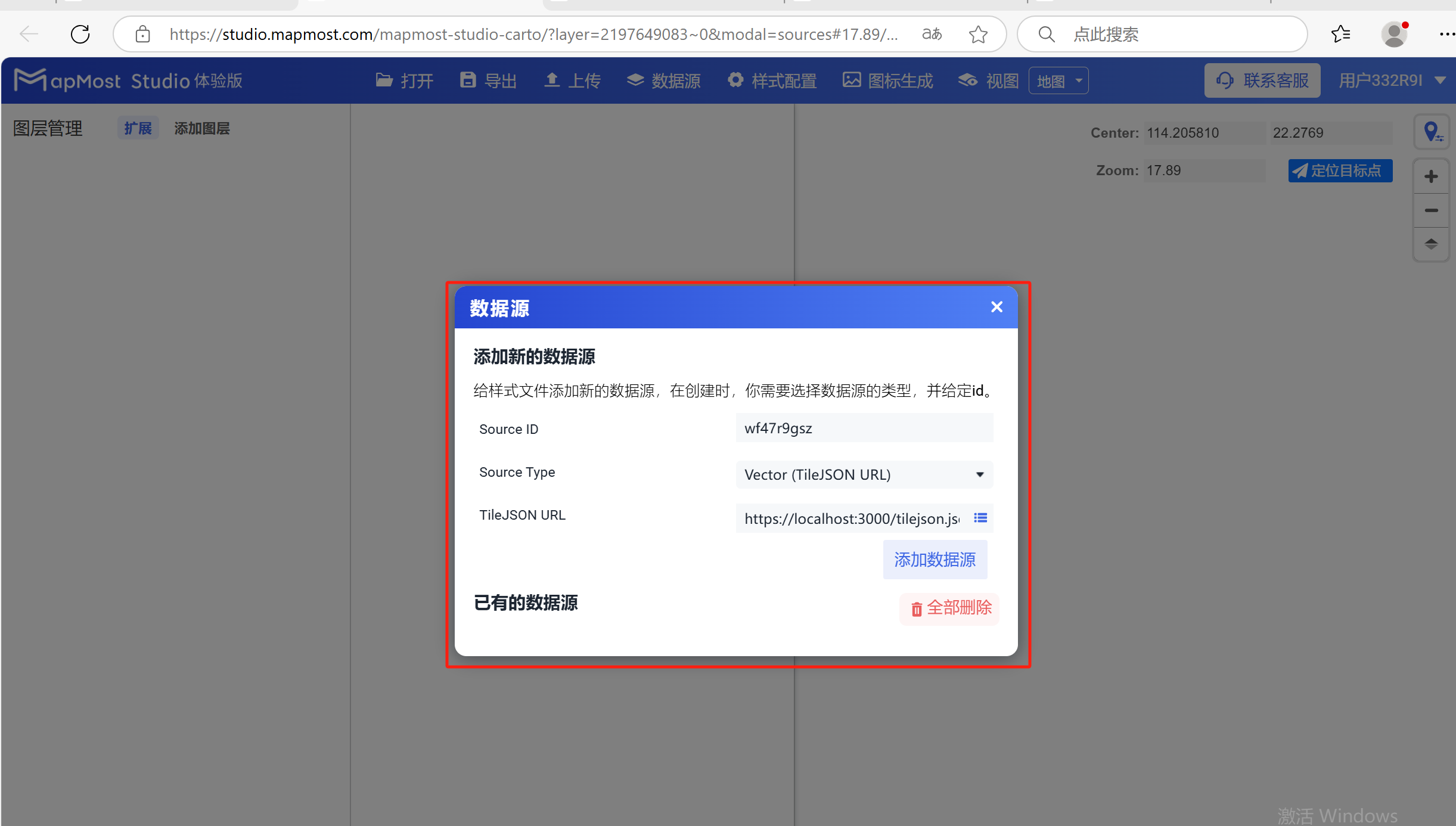Click the browser back arrow
This screenshot has width=1456, height=826.
click(29, 34)
